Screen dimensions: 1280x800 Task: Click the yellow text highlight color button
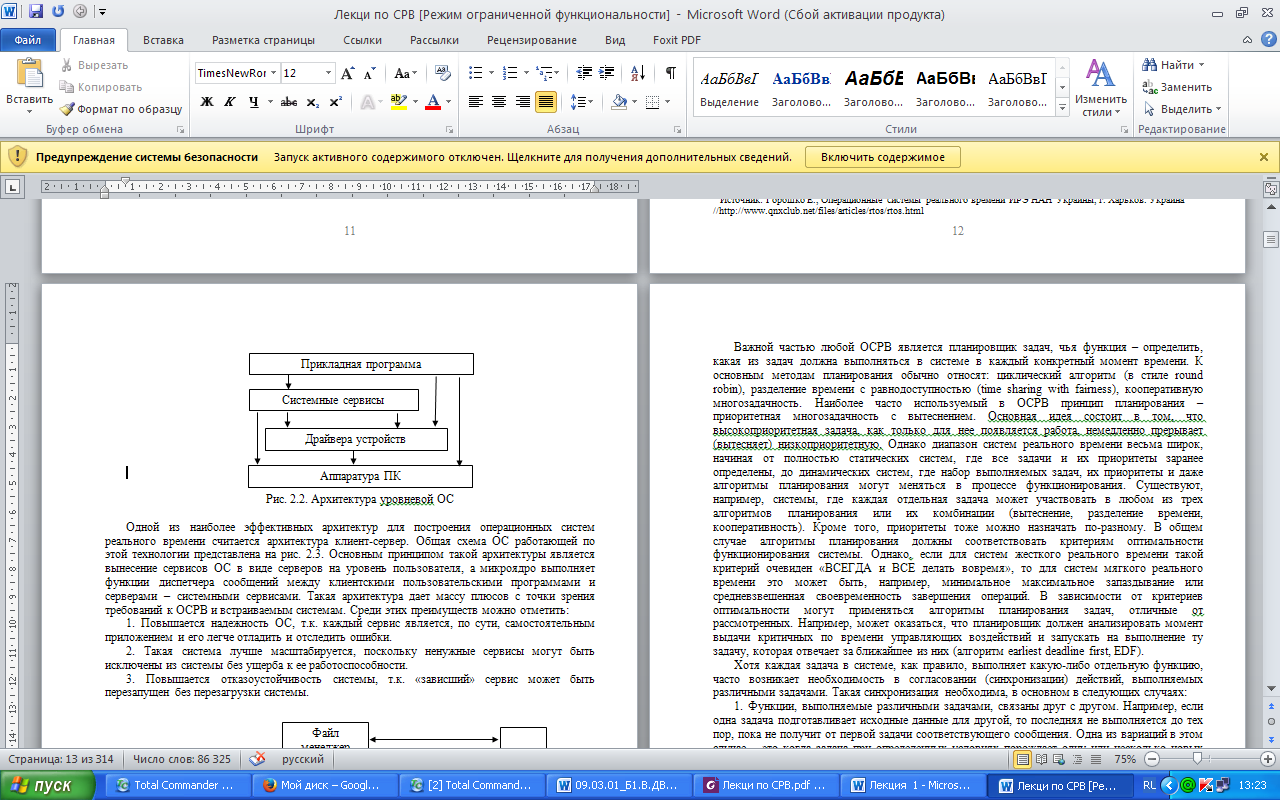398,102
